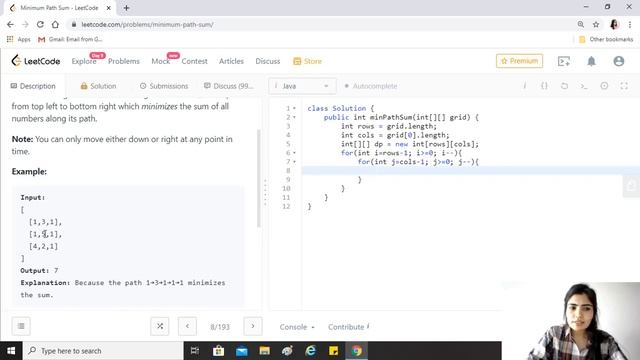Open Apps shortcut in bookmarks bar
640x360 pixels.
[18, 39]
